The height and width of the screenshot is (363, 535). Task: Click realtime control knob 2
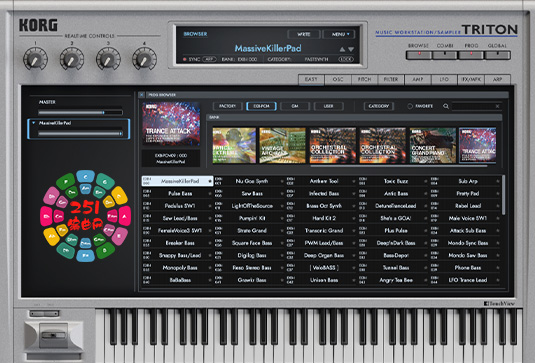coord(72,59)
